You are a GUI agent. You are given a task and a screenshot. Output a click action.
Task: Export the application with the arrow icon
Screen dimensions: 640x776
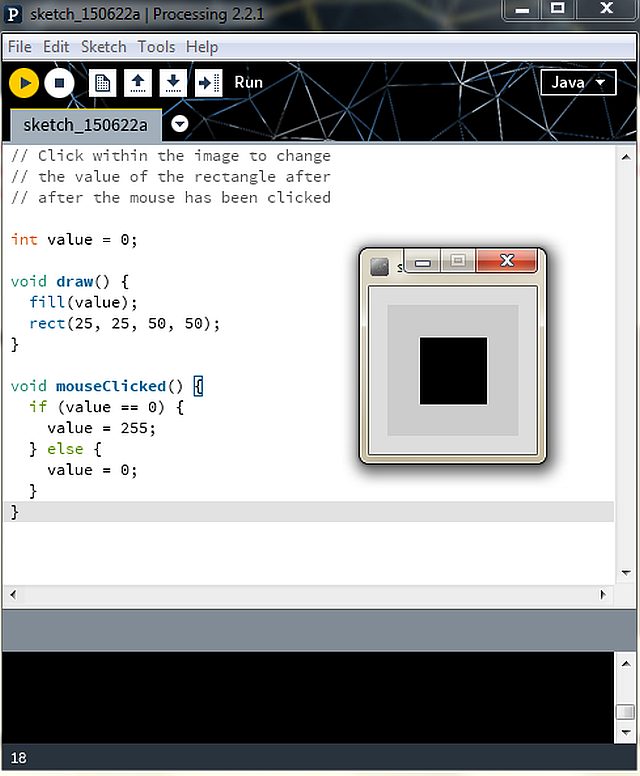[208, 83]
